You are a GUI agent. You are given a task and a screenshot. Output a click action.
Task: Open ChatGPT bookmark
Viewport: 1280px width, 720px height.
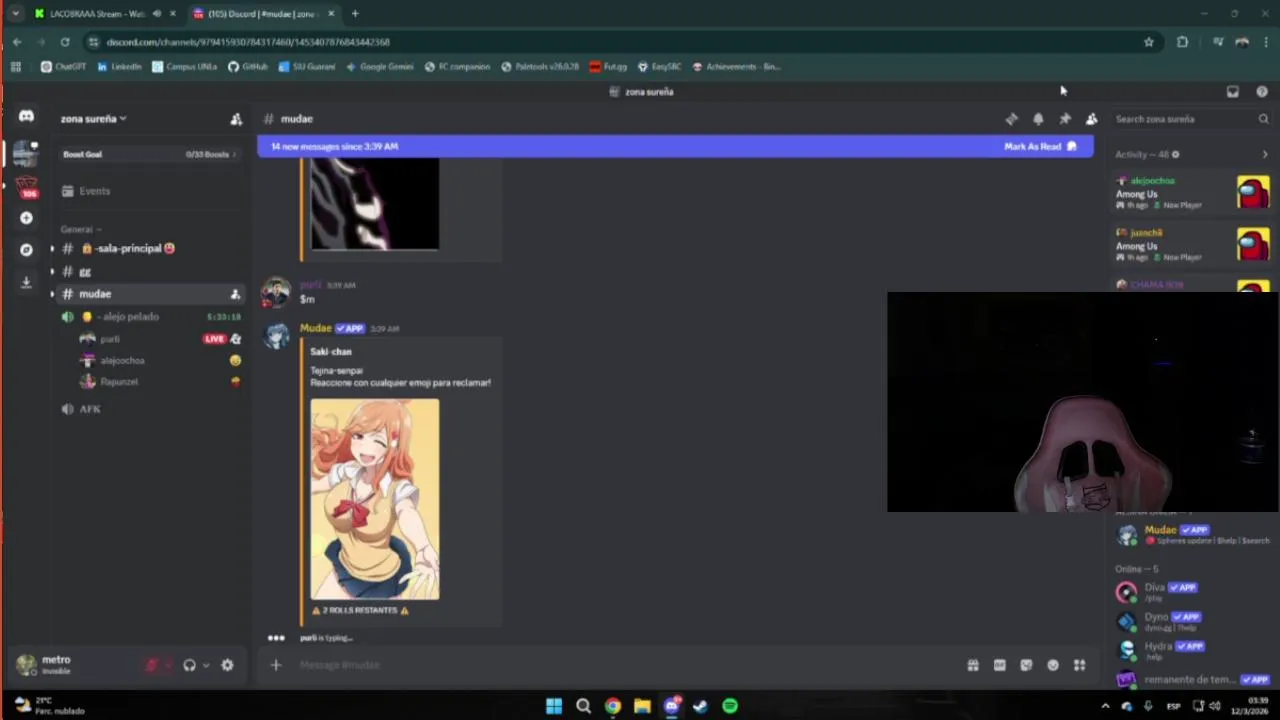63,67
